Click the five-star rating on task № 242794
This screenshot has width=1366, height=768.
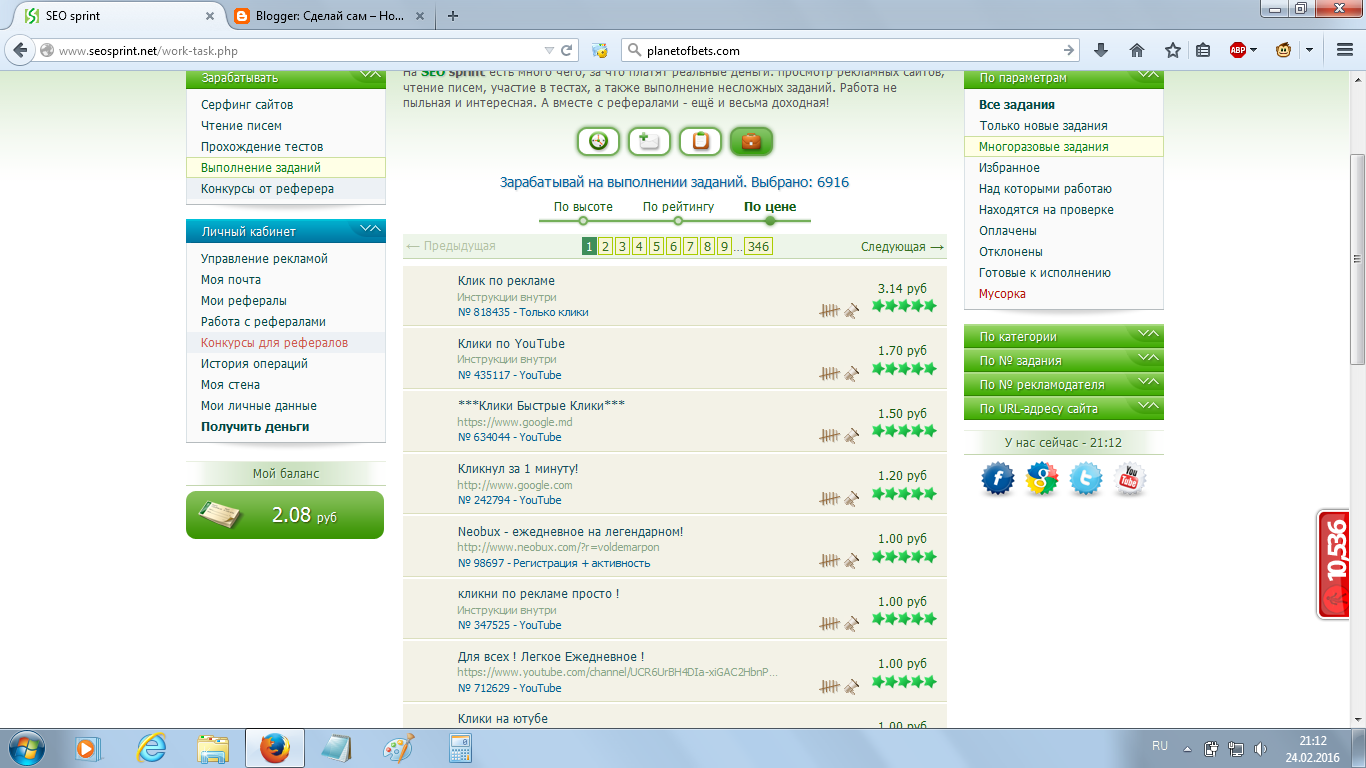click(904, 494)
